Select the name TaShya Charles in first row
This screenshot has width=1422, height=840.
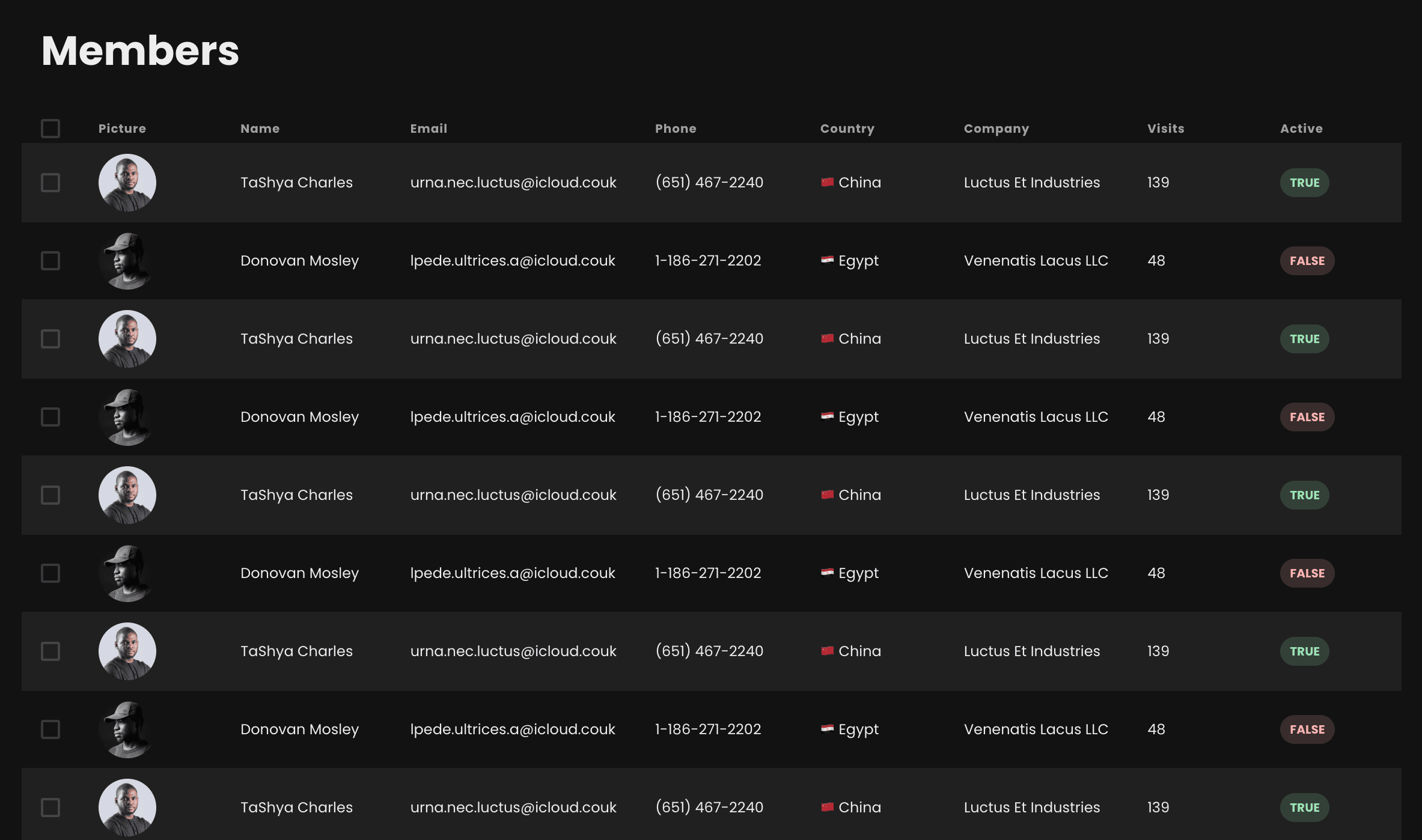point(296,183)
